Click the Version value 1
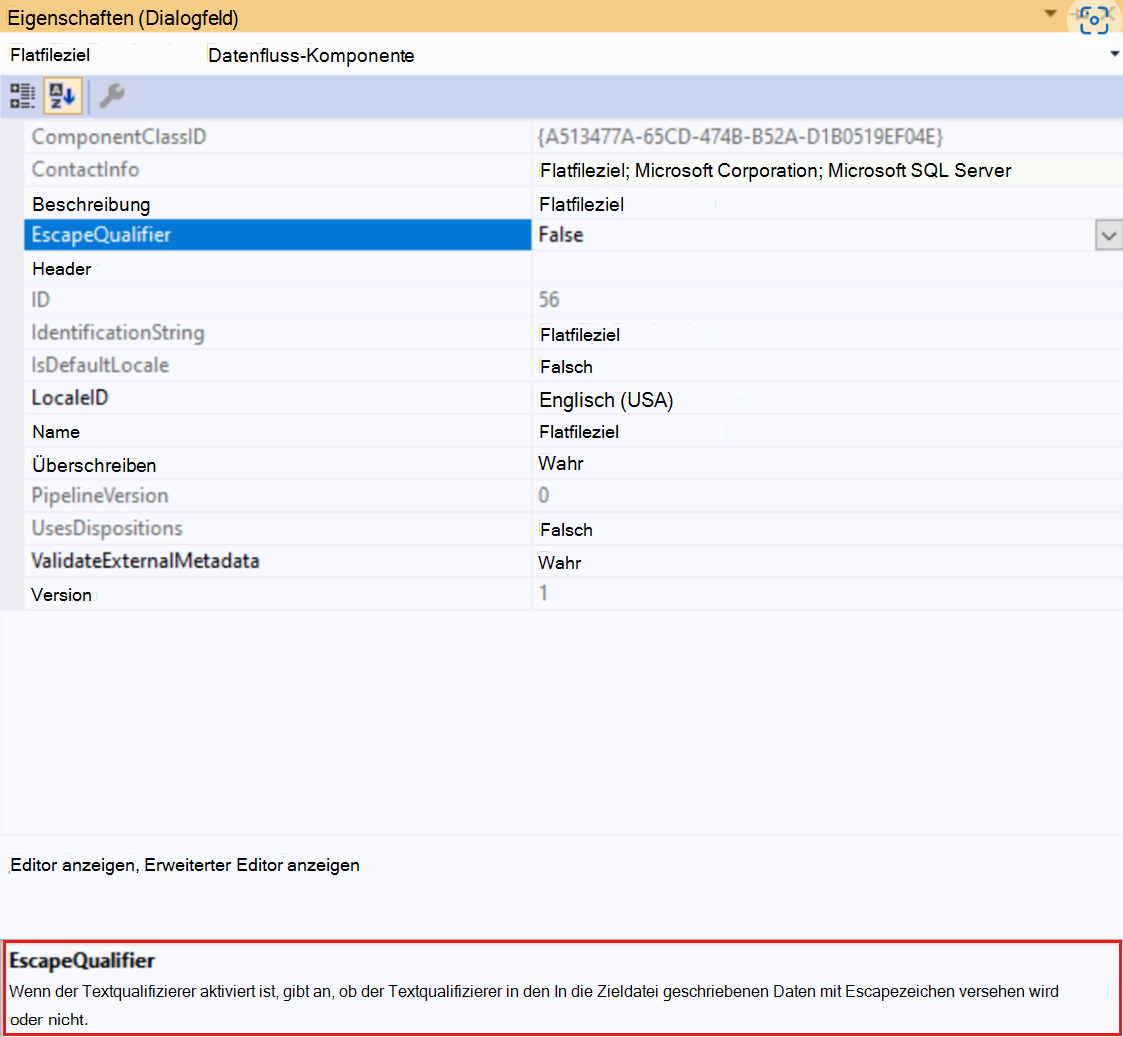The height and width of the screenshot is (1037, 1123). click(x=544, y=593)
